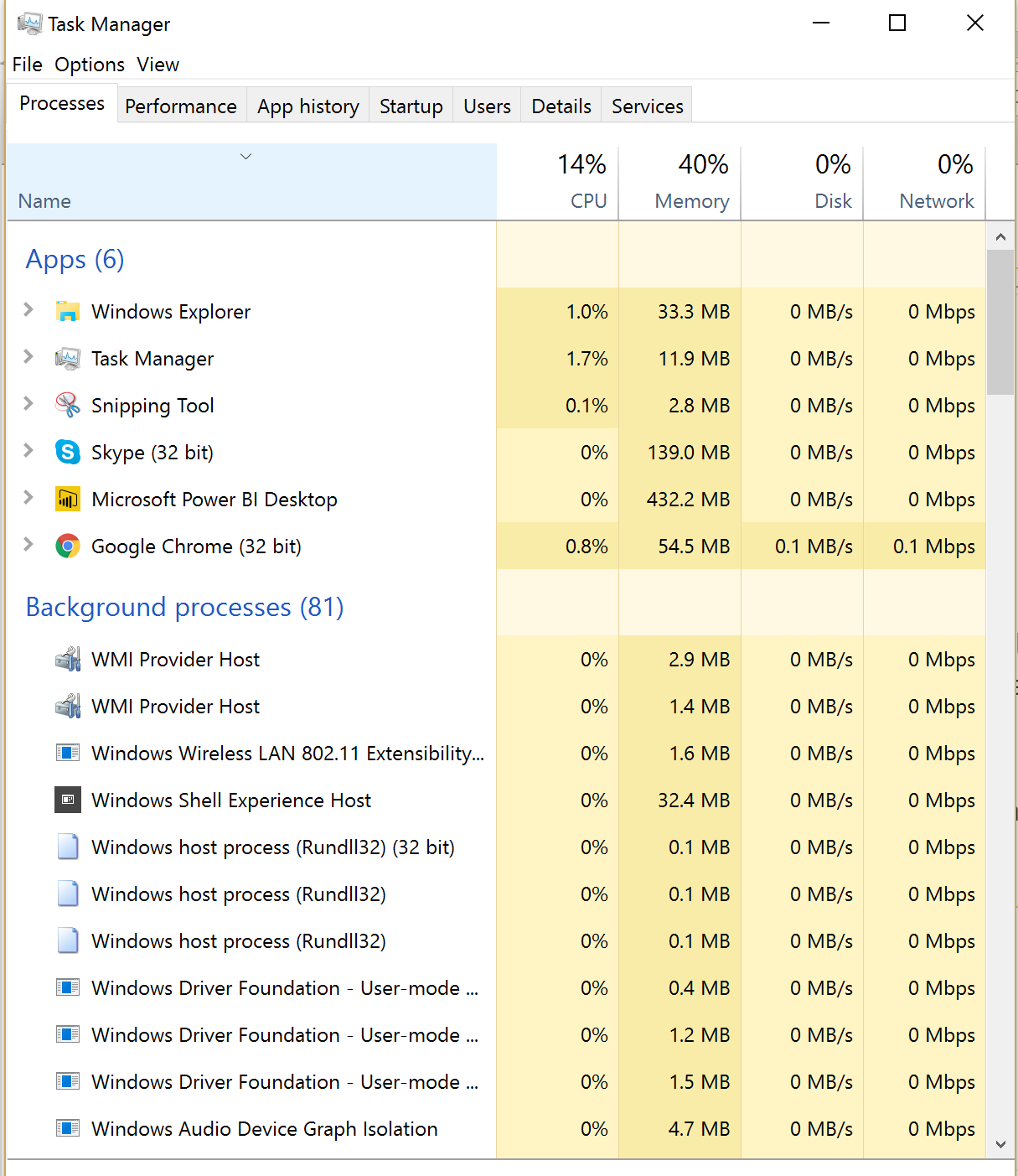
Task: Click the Background processes (81) heading
Action: (x=185, y=607)
